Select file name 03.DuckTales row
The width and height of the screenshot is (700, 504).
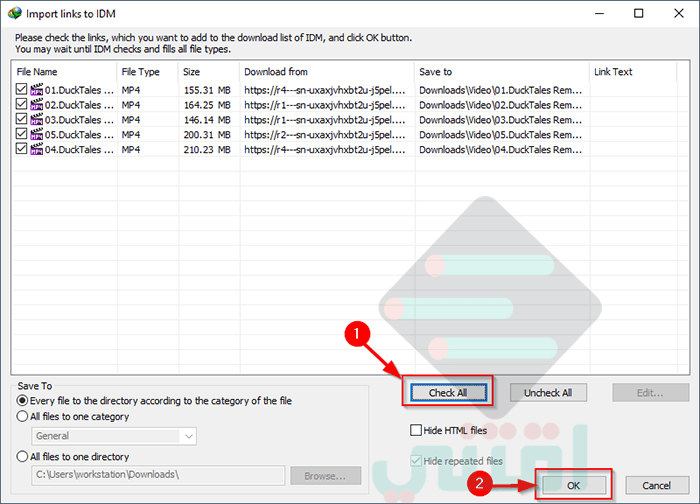coord(79,120)
